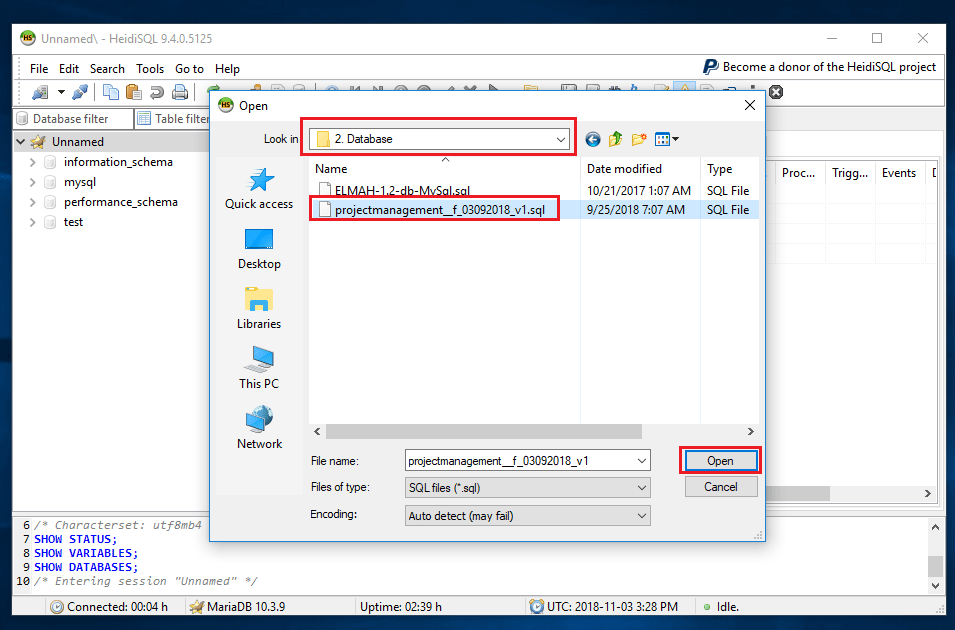
Task: Click the Paste toolbar icon in HeidiSQL
Action: click(133, 93)
